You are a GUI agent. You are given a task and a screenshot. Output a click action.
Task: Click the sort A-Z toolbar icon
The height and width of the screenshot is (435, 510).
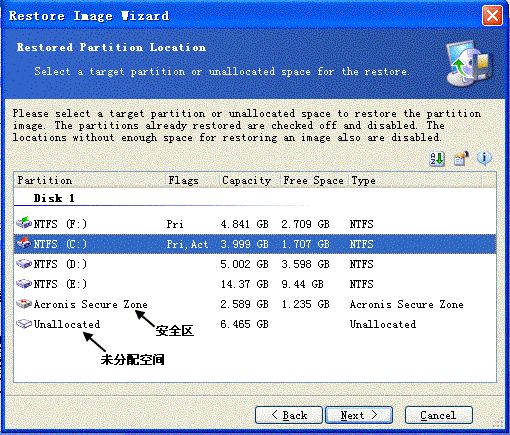click(437, 159)
